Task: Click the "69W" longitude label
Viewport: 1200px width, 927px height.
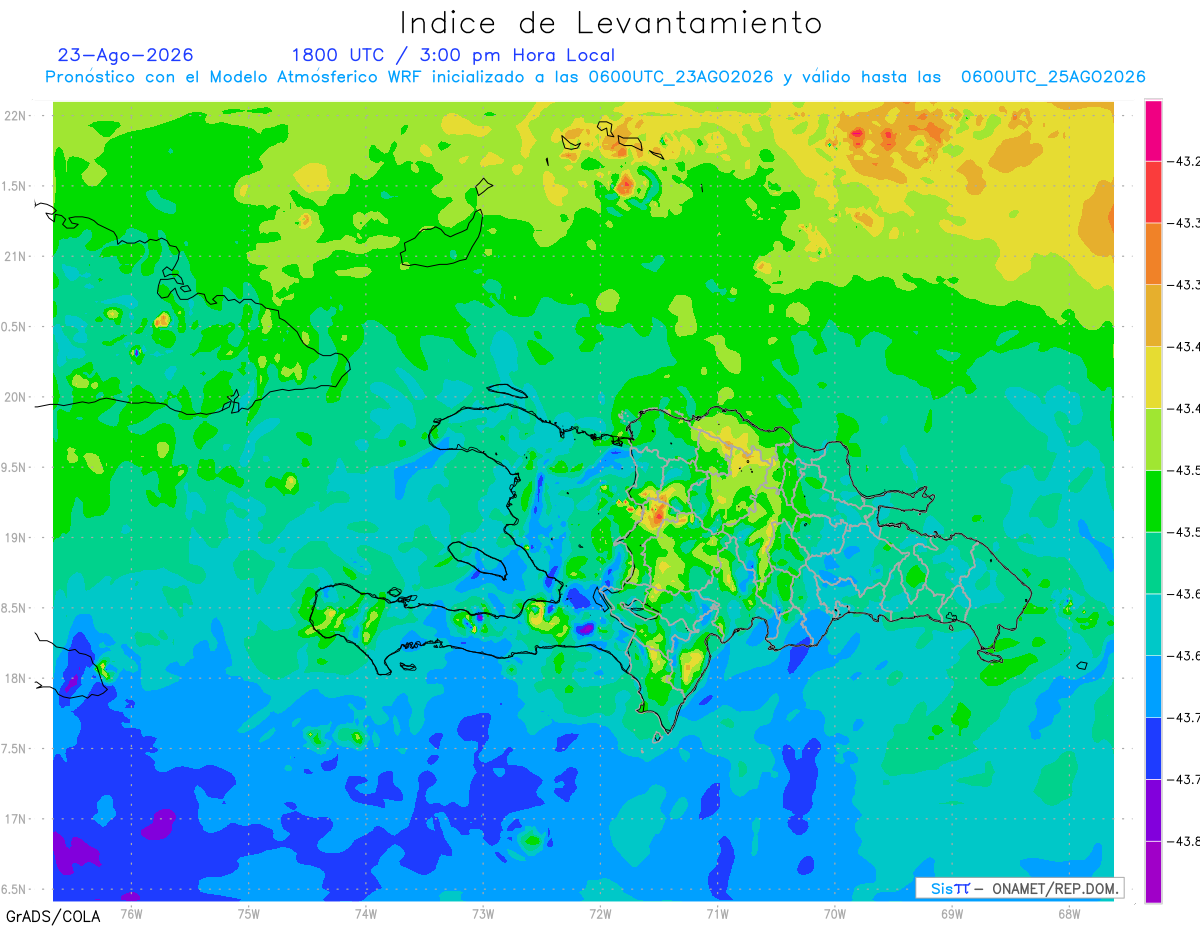Action: pyautogui.click(x=952, y=913)
